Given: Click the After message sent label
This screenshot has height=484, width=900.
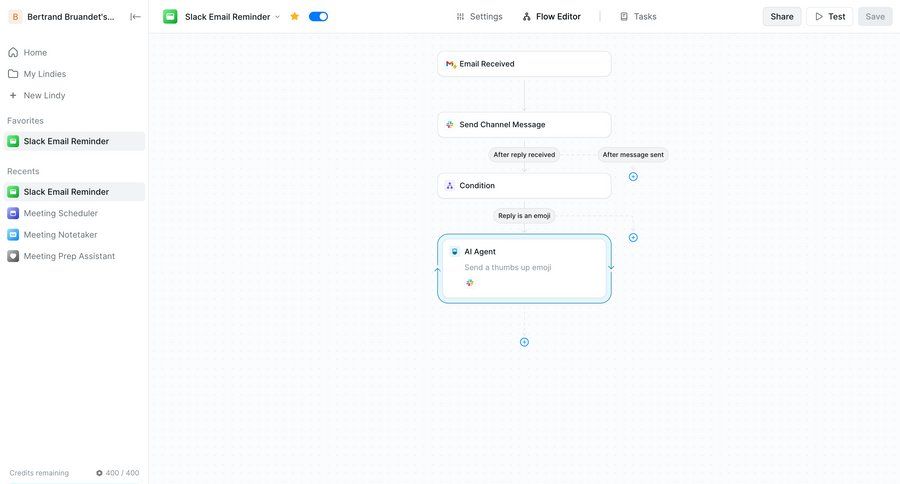Looking at the screenshot, I should pos(633,154).
